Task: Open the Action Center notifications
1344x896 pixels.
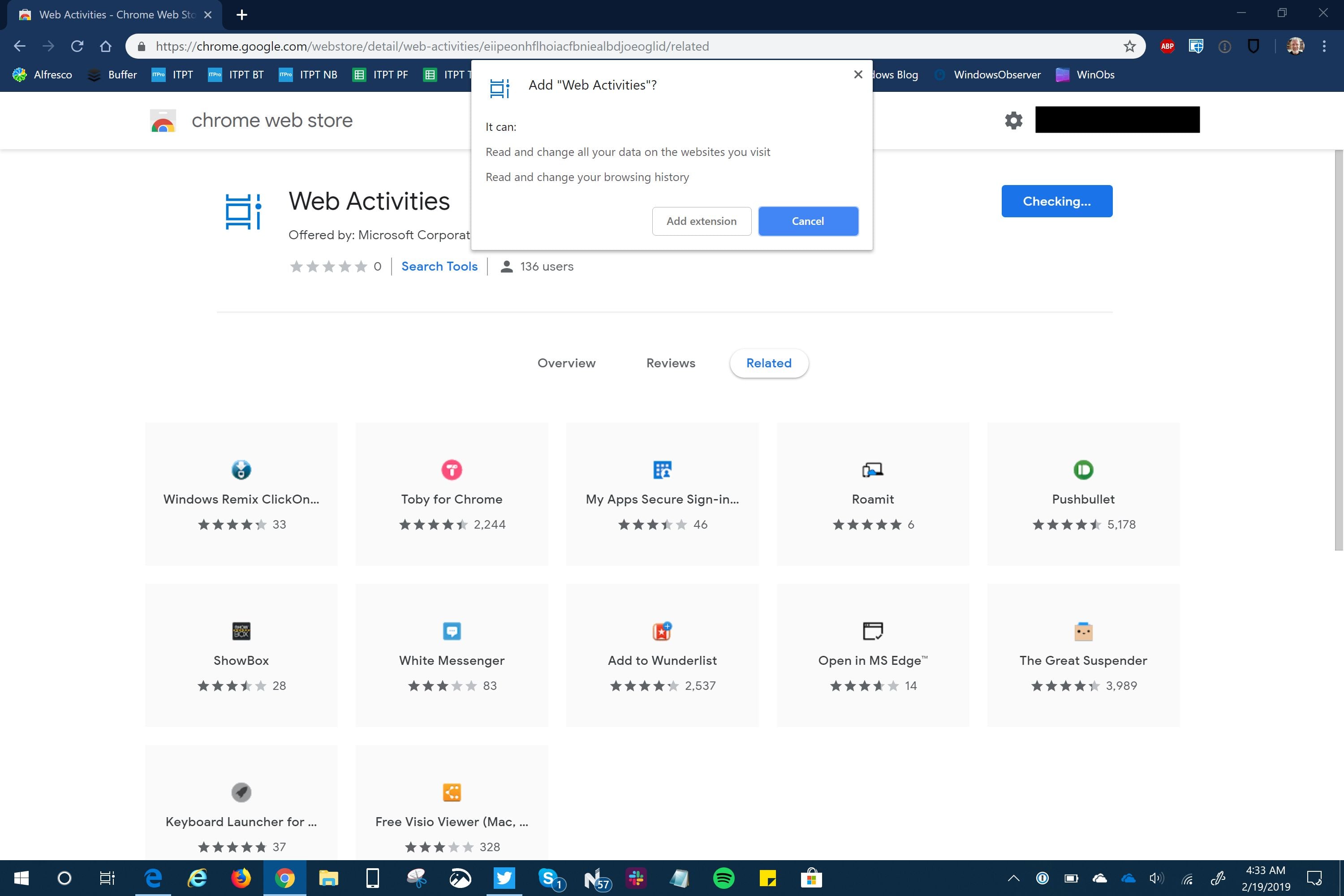Action: 1315,878
